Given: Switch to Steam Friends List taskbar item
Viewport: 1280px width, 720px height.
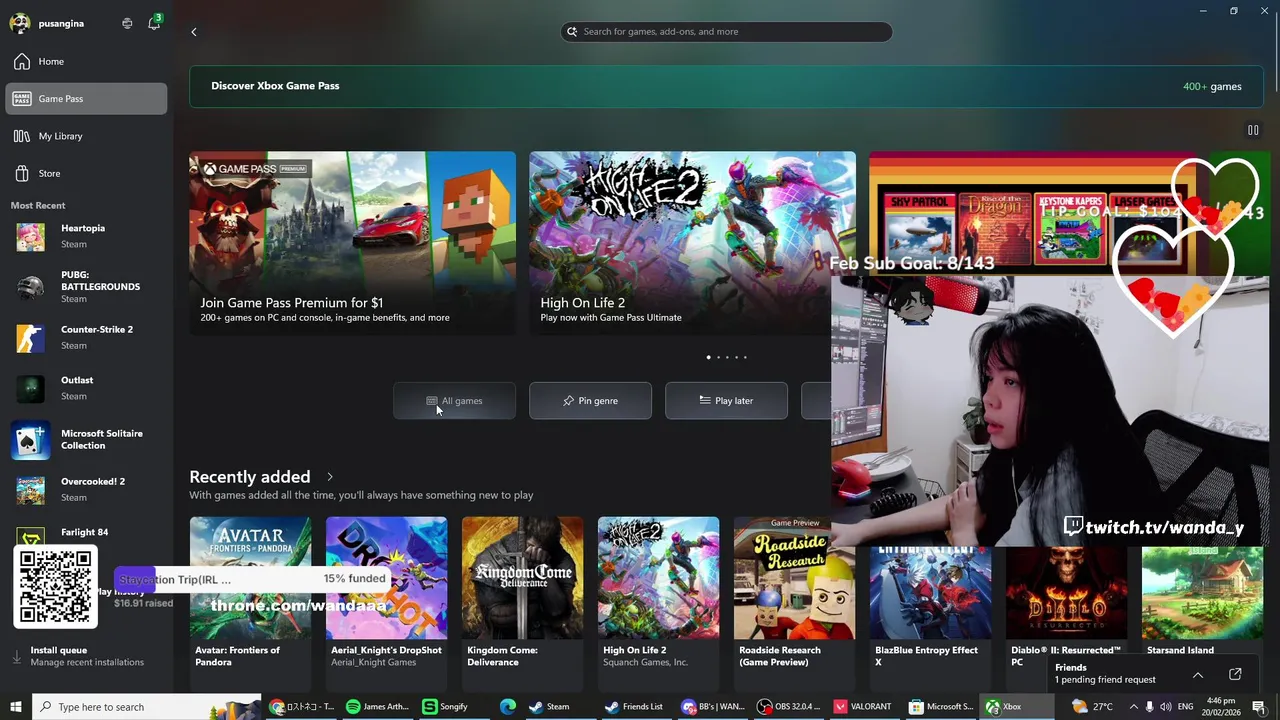Looking at the screenshot, I should pyautogui.click(x=634, y=707).
